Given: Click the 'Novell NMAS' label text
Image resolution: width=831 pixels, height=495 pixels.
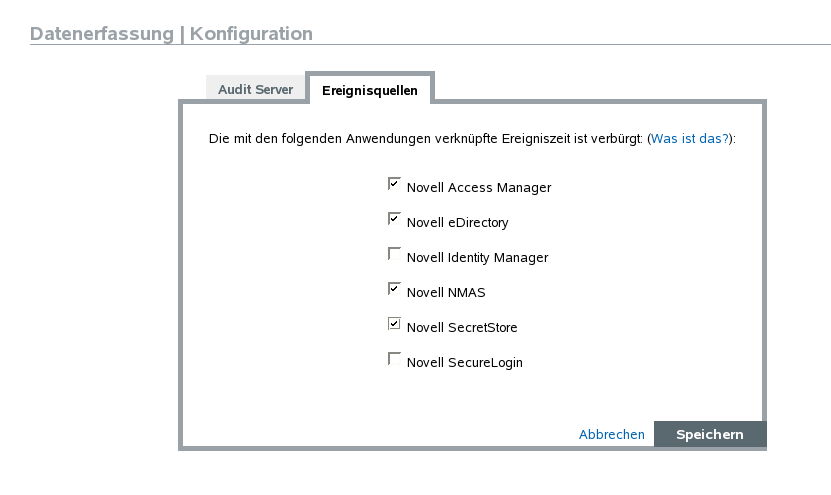Looking at the screenshot, I should [446, 293].
